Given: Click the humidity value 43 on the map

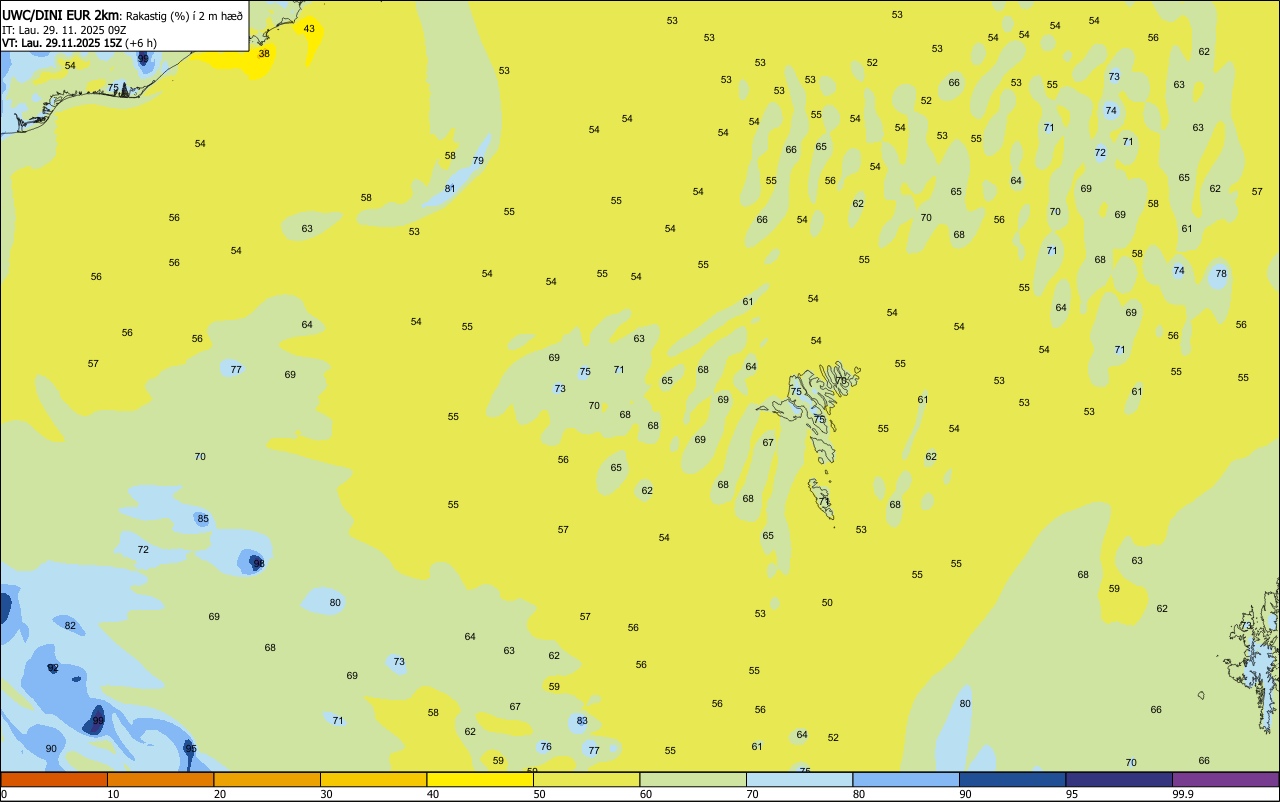Looking at the screenshot, I should click(309, 29).
